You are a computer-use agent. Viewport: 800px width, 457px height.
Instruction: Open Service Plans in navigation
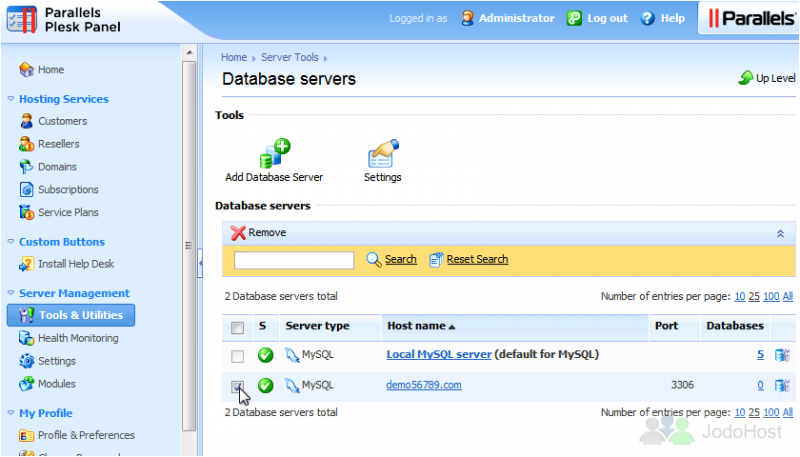click(68, 213)
